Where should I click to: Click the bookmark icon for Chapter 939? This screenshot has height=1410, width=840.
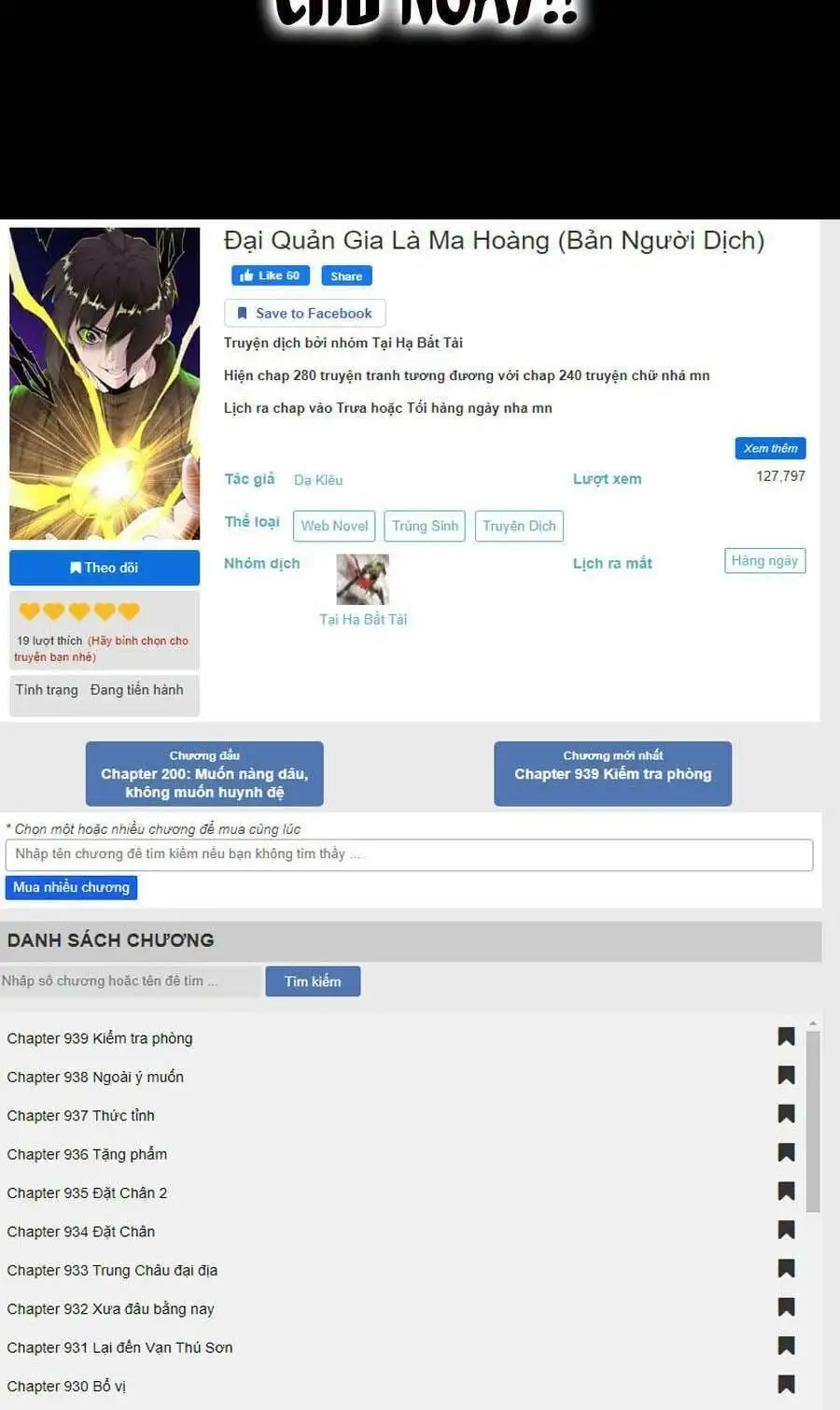786,1036
